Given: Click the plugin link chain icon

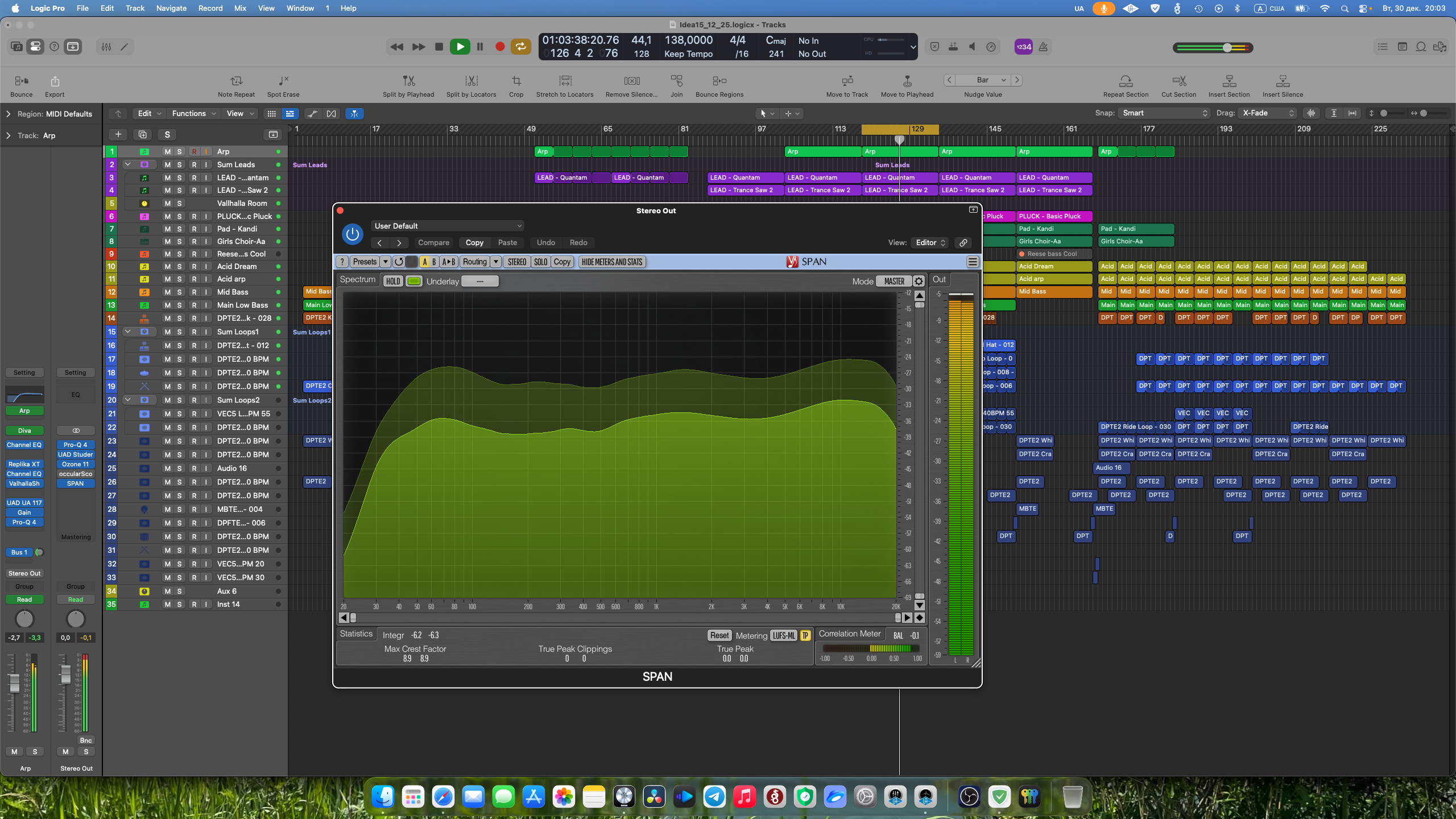Looking at the screenshot, I should point(963,242).
